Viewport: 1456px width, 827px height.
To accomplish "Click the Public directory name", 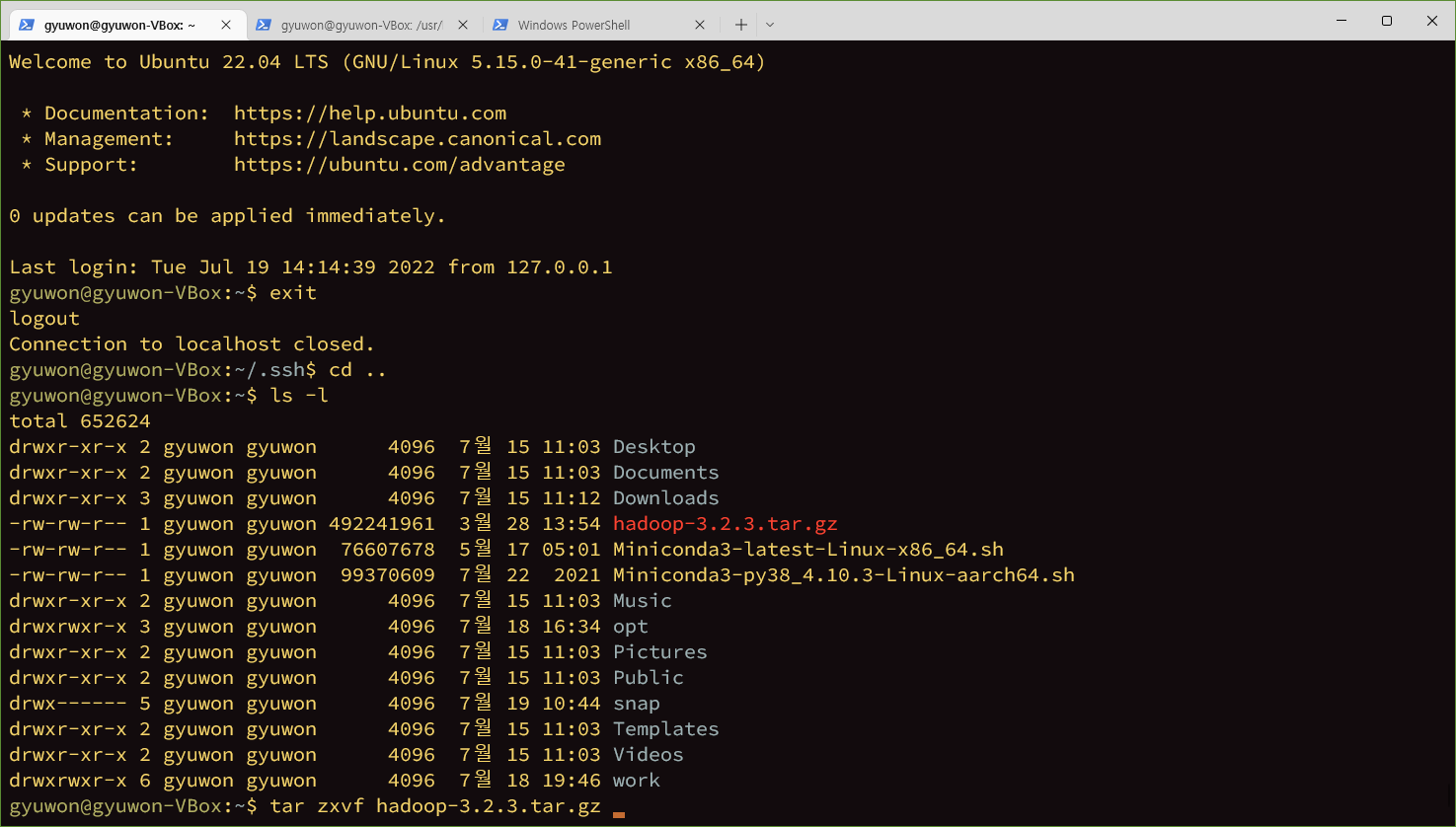I will click(649, 678).
